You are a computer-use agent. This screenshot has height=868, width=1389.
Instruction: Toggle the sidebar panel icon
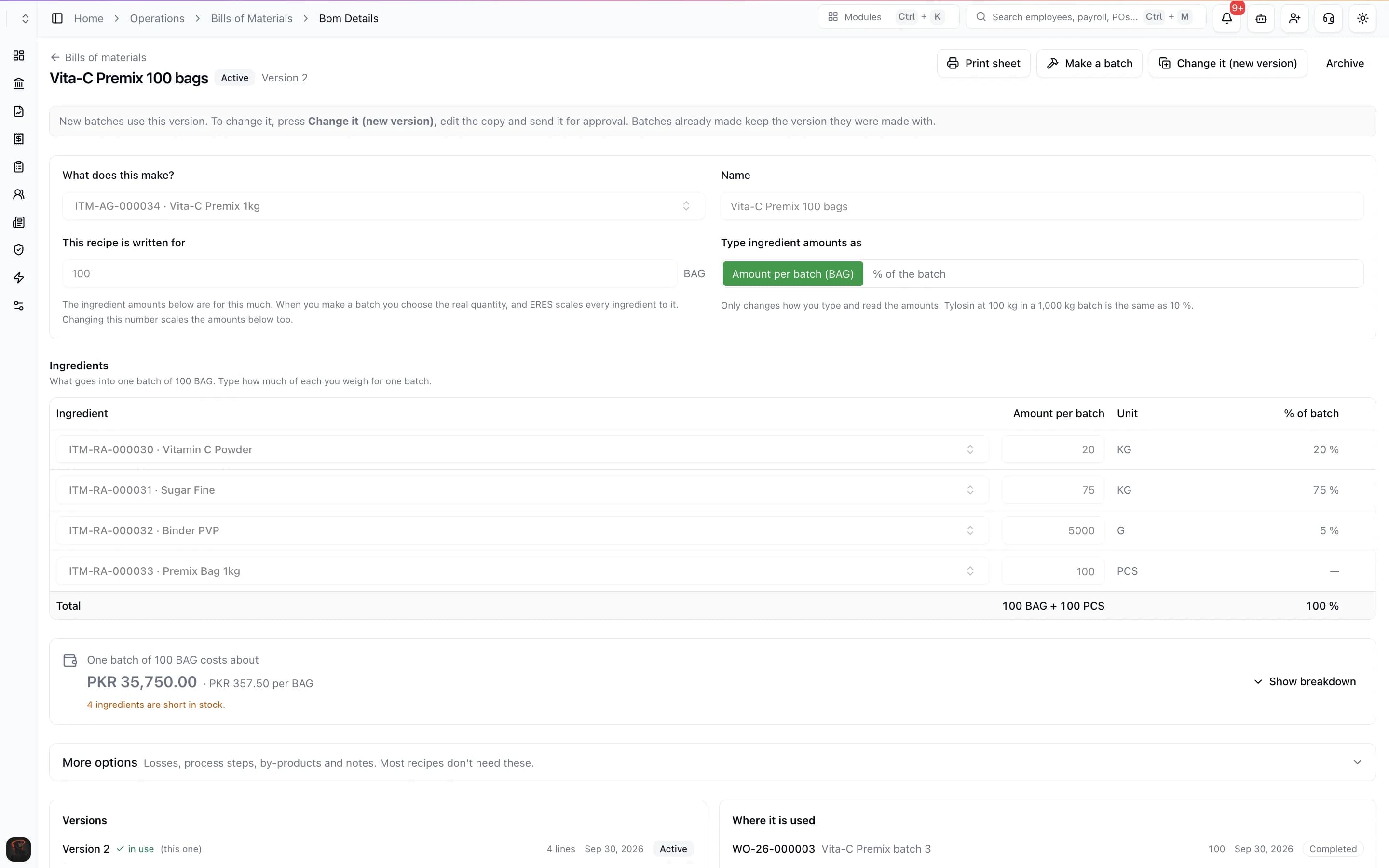click(57, 18)
